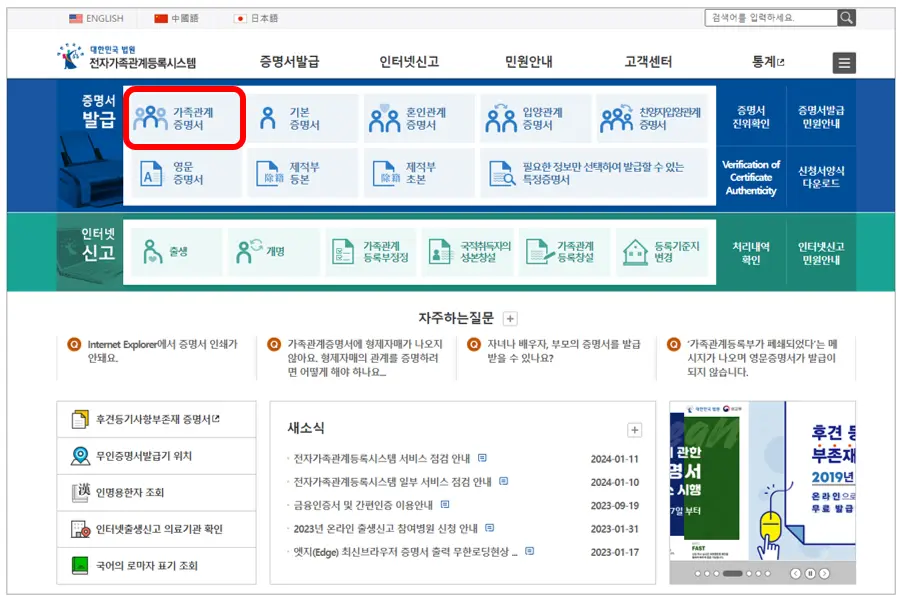Image resolution: width=902 pixels, height=599 pixels.
Task: Click the 개명 name-change report icon
Action: pos(262,250)
